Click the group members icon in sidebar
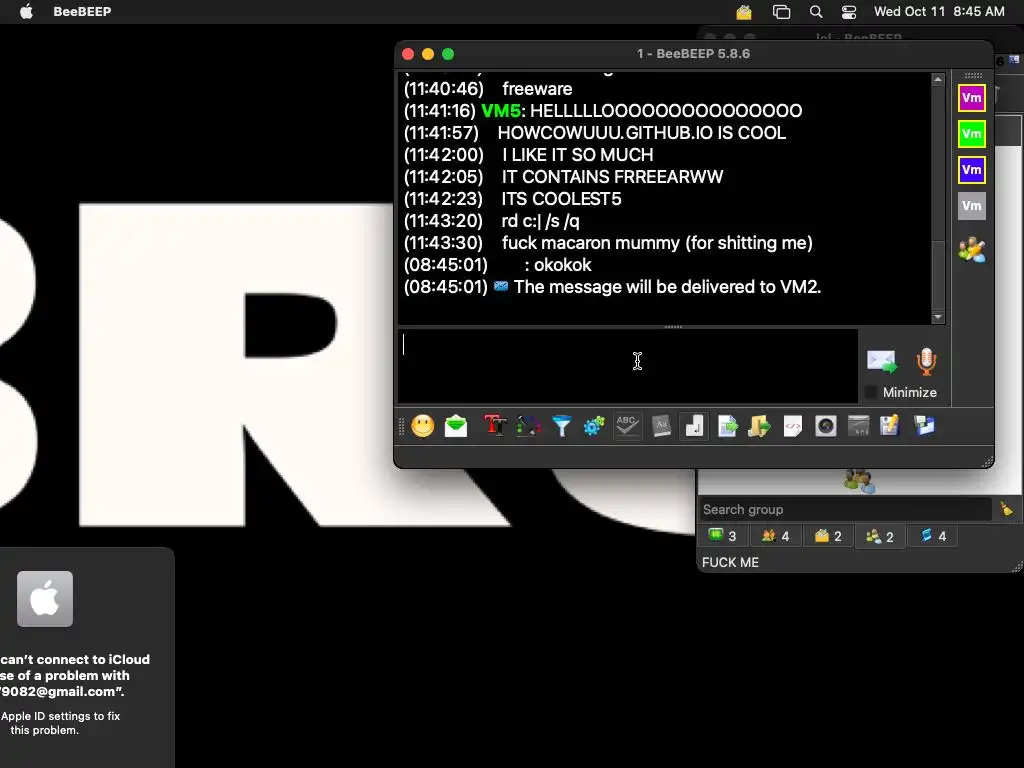The image size is (1024, 768). [971, 249]
